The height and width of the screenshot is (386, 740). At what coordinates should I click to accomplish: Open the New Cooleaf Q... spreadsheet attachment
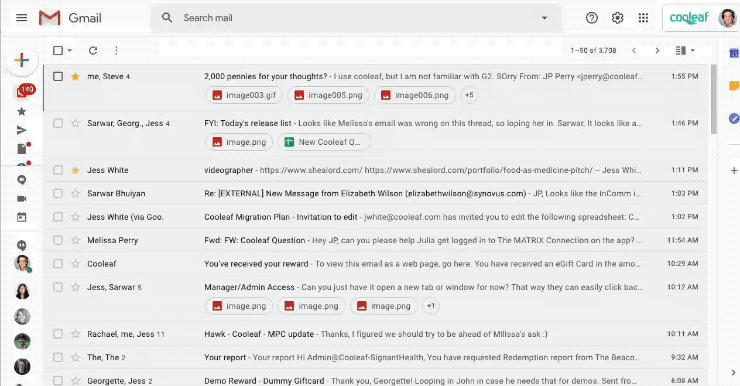pos(324,142)
